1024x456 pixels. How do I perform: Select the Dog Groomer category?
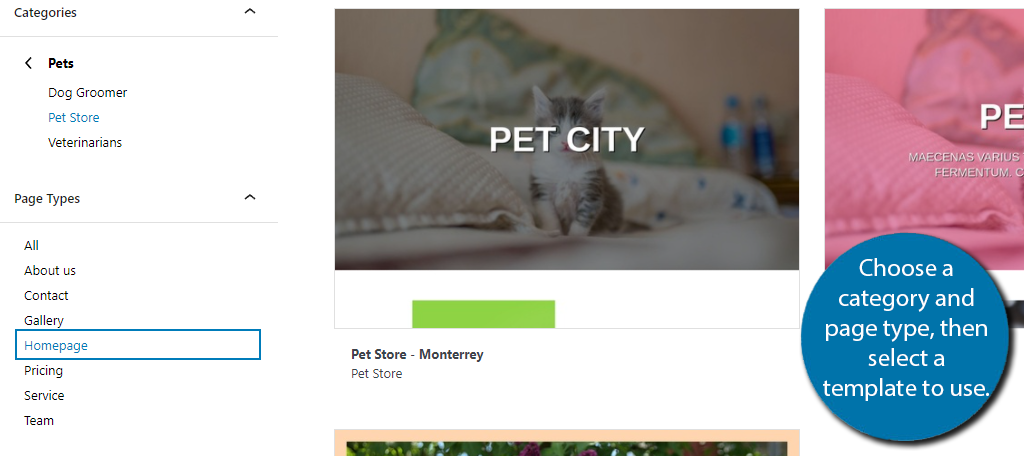coord(88,93)
